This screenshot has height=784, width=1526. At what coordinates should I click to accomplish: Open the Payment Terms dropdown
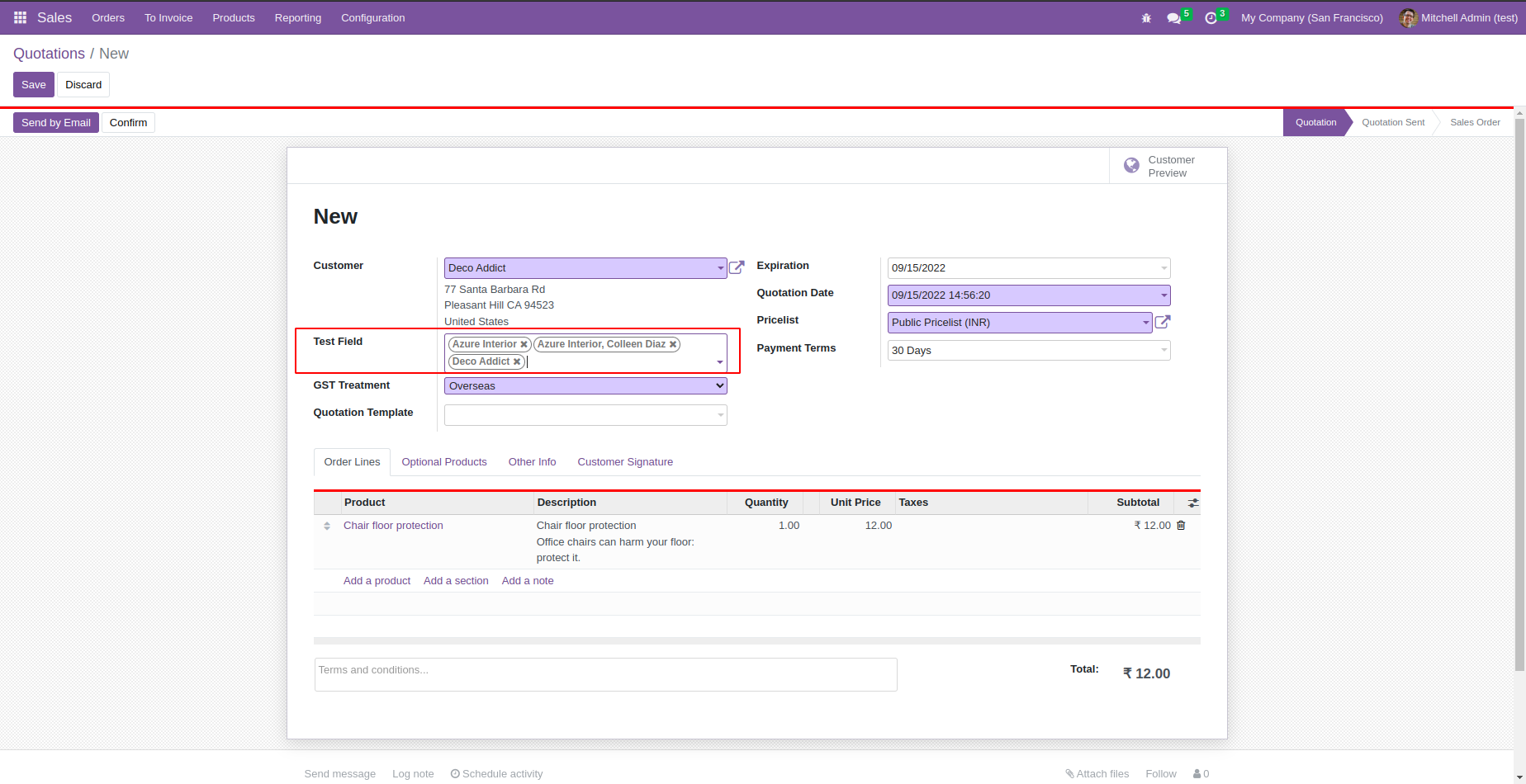click(1028, 351)
